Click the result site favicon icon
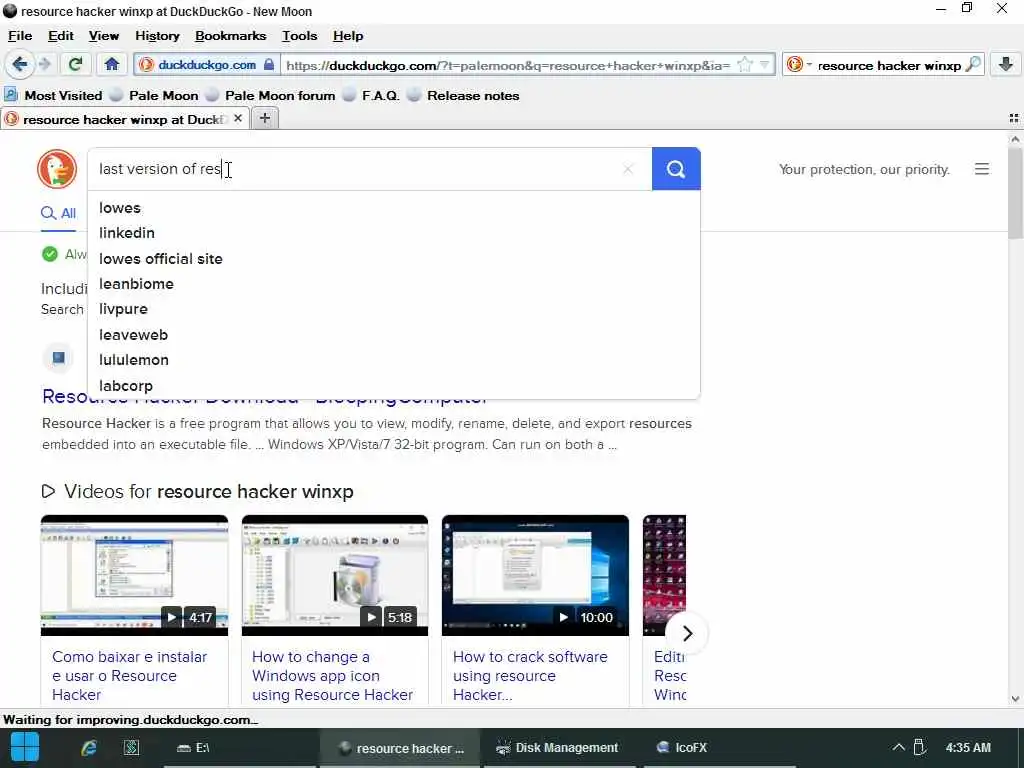Image resolution: width=1024 pixels, height=768 pixels. tap(58, 358)
